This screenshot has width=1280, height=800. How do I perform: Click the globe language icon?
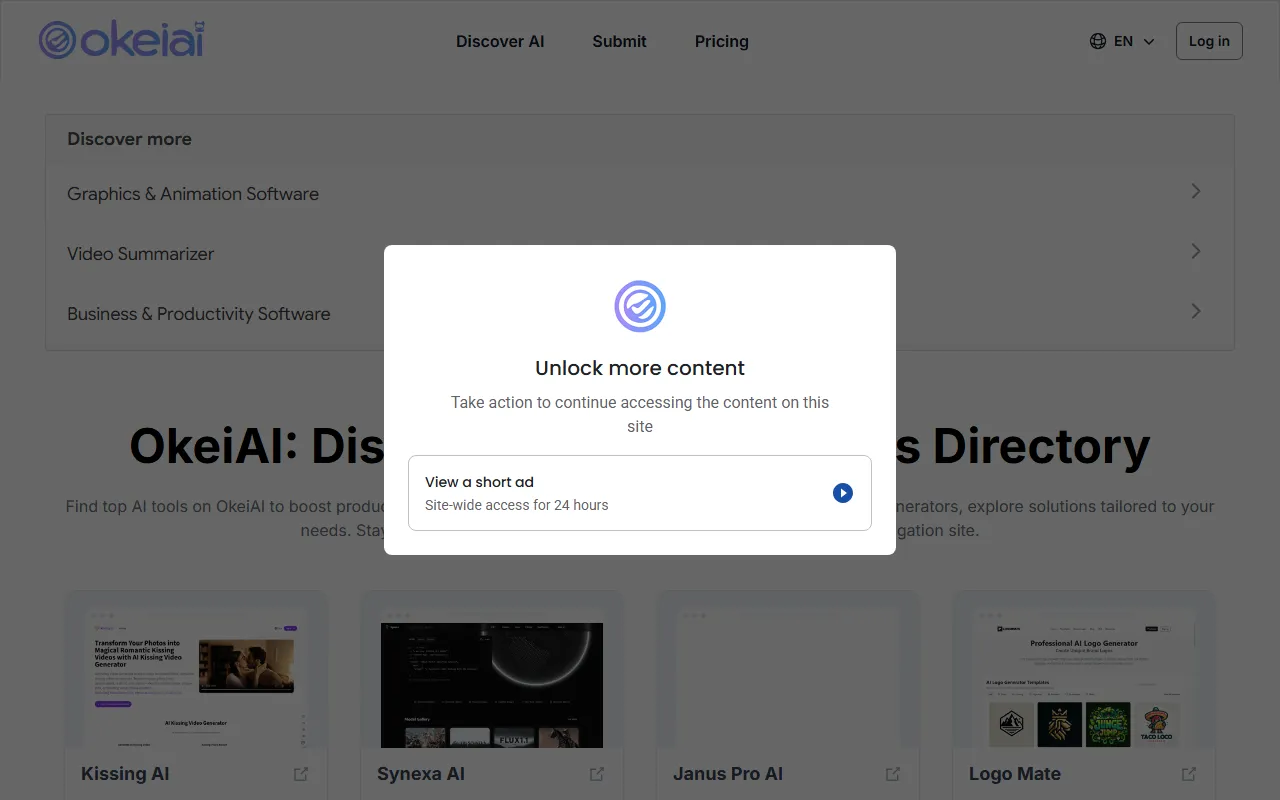(1098, 41)
